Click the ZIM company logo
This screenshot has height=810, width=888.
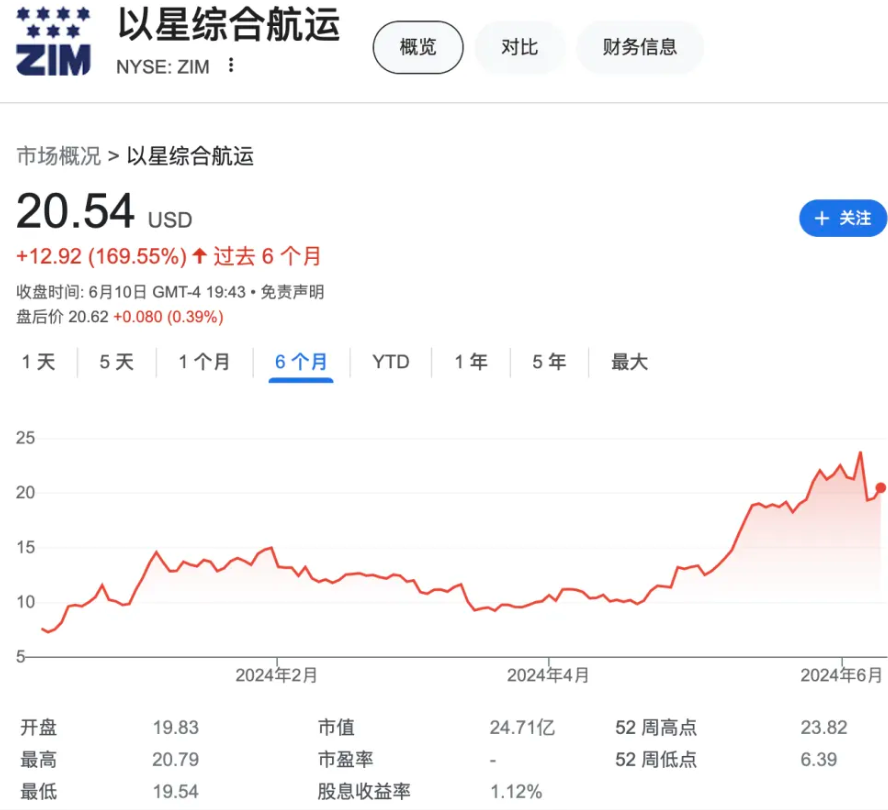coord(53,42)
